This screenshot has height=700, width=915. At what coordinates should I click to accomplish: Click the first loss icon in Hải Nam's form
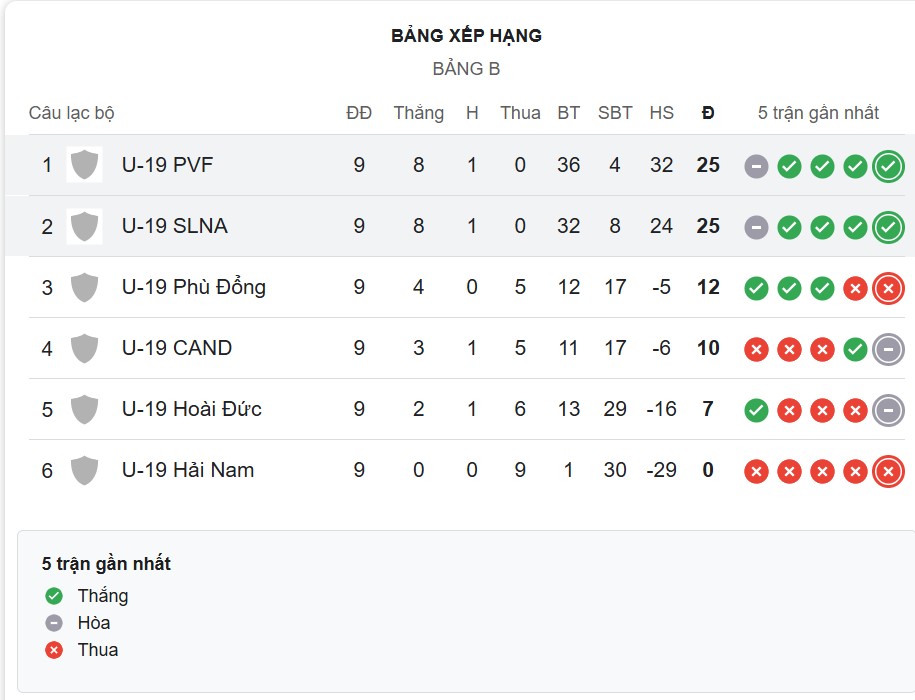pyautogui.click(x=757, y=470)
